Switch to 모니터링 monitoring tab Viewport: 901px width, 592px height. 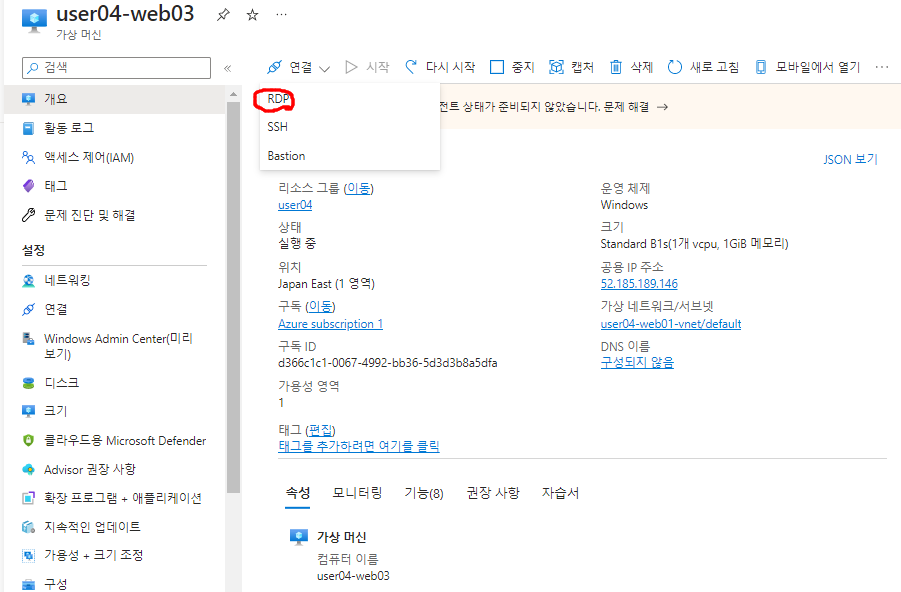pos(357,493)
